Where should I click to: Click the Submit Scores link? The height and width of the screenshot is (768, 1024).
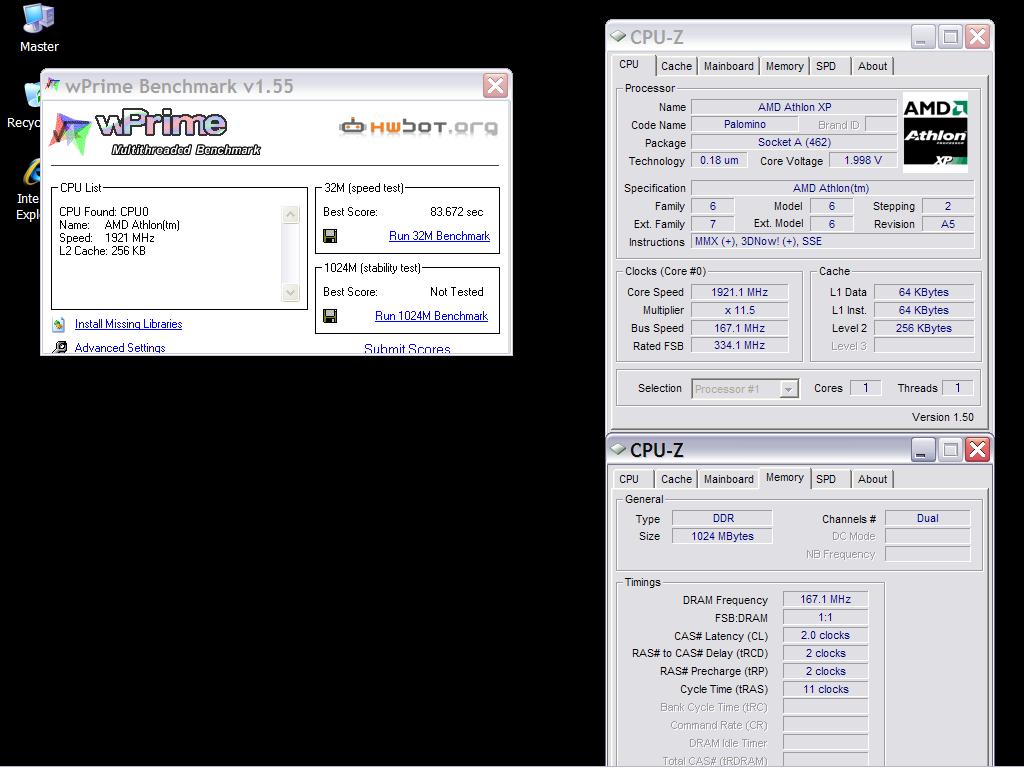tap(407, 349)
